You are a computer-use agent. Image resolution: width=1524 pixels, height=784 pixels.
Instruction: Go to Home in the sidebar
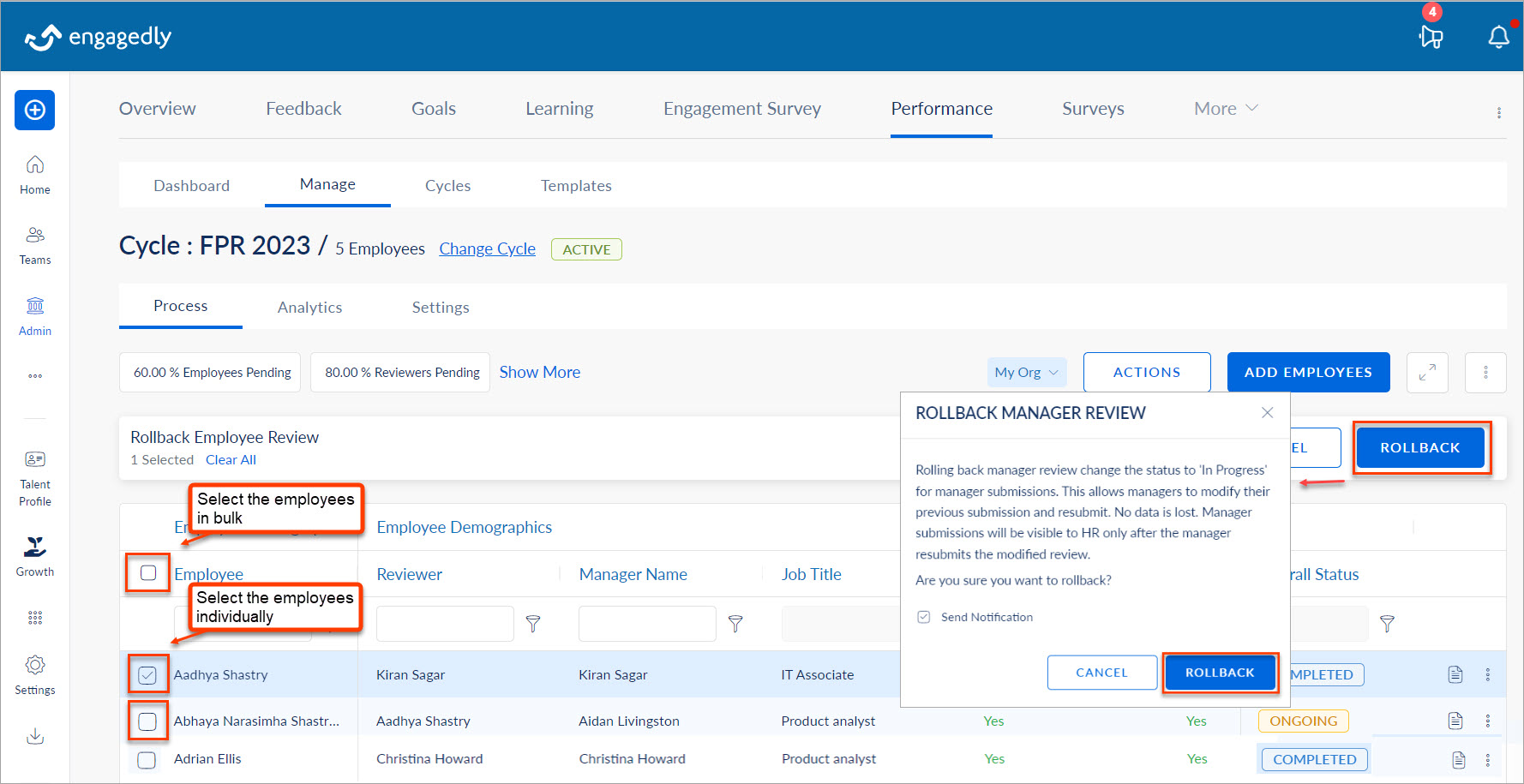point(35,175)
